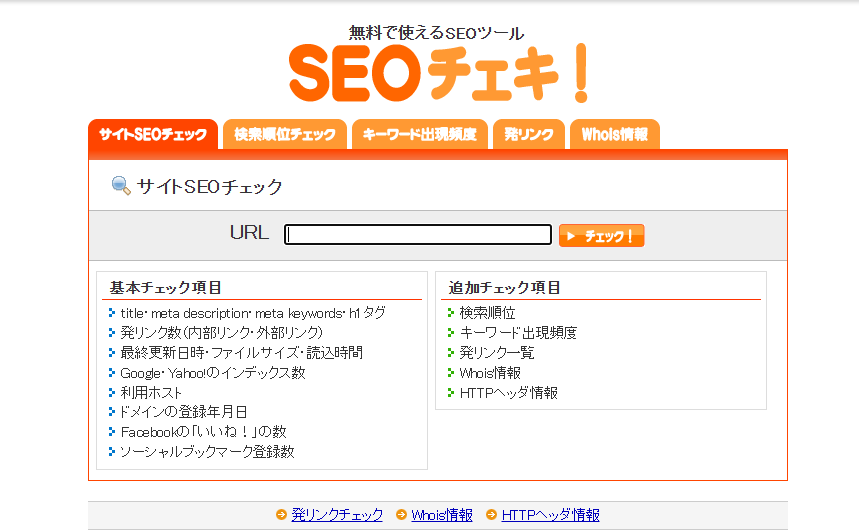Click green arrow bullet beside 発リンク一覧
The image size is (859, 531).
451,353
